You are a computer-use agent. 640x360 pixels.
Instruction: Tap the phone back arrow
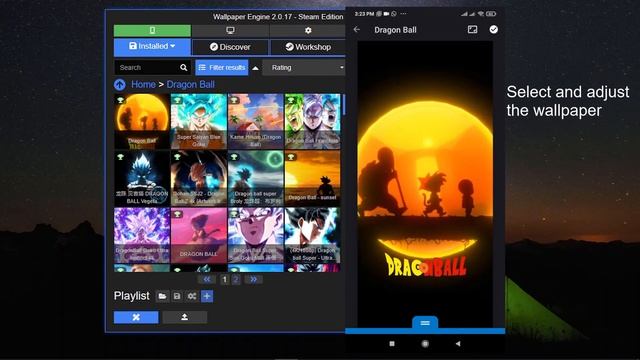(357, 29)
